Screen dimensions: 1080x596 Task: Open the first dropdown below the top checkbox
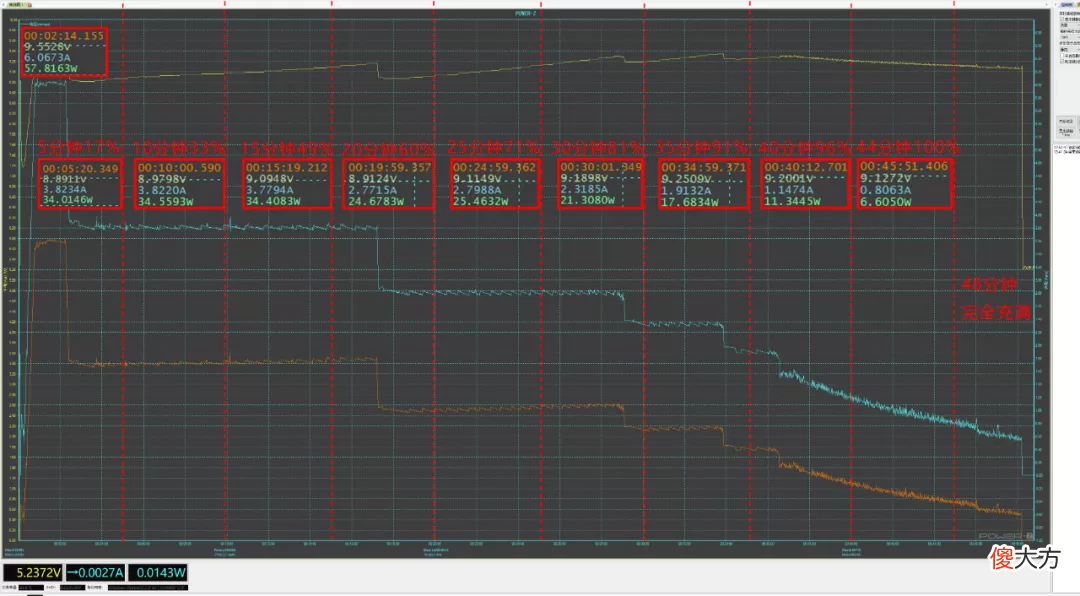click(x=1070, y=25)
